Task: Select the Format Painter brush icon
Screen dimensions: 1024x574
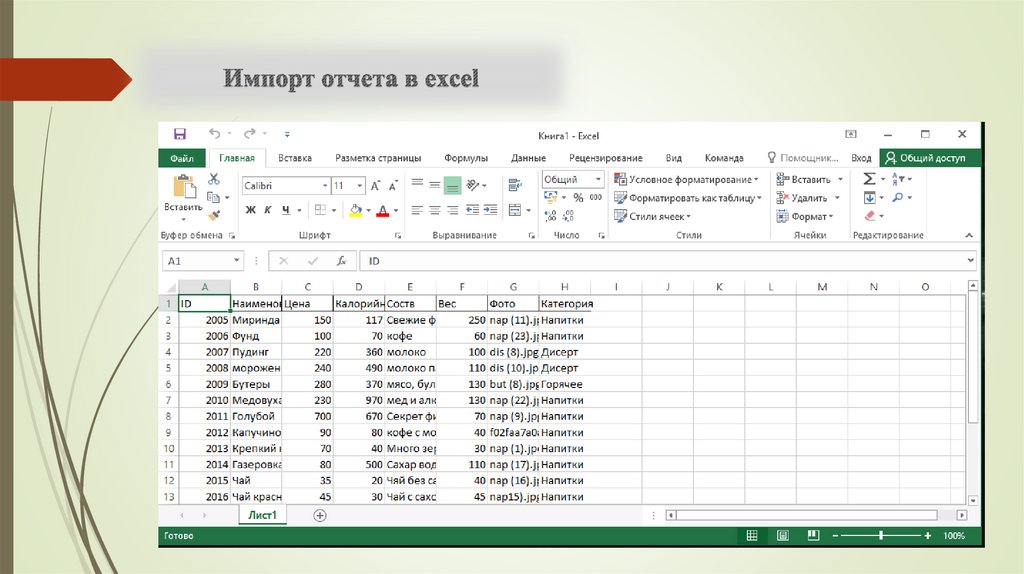Action: (213, 215)
